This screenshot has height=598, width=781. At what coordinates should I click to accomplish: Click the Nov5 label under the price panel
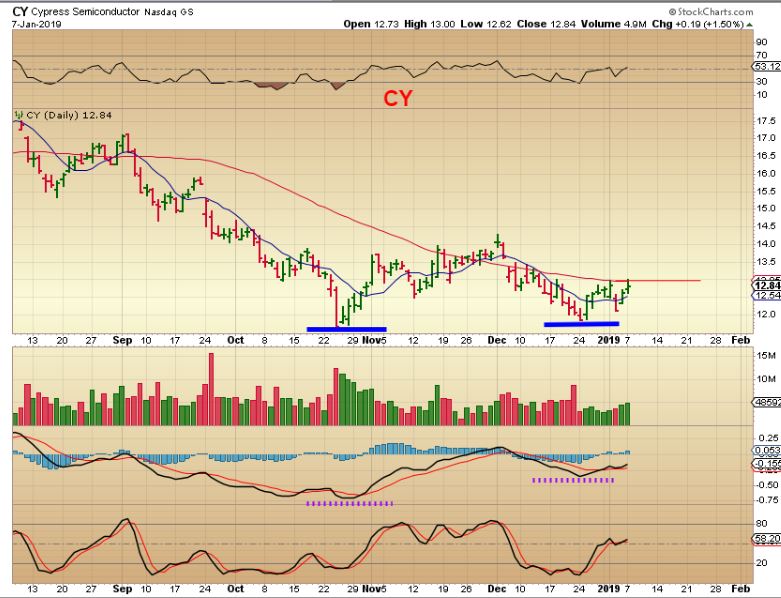374,340
